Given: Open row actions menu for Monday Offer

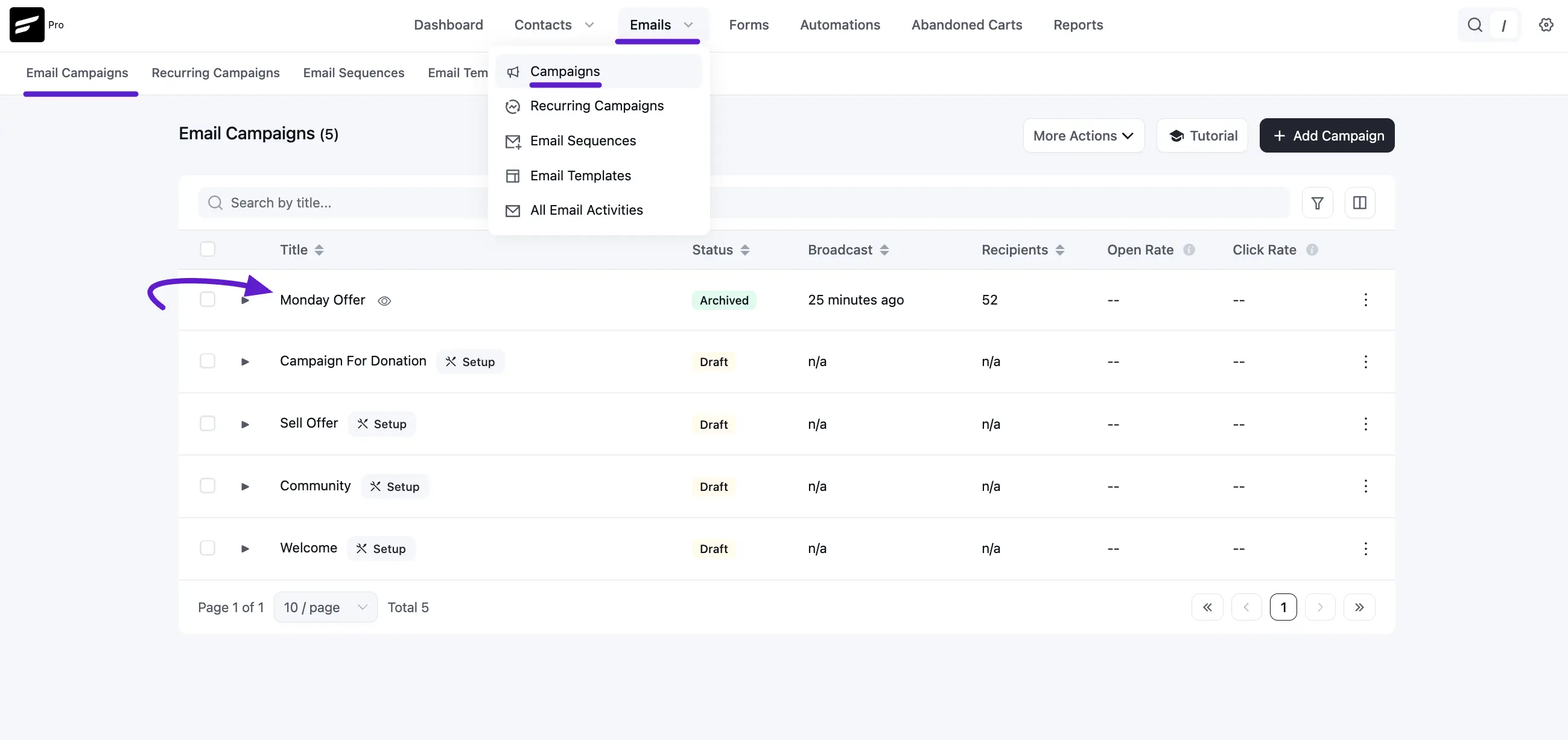Looking at the screenshot, I should coord(1365,299).
